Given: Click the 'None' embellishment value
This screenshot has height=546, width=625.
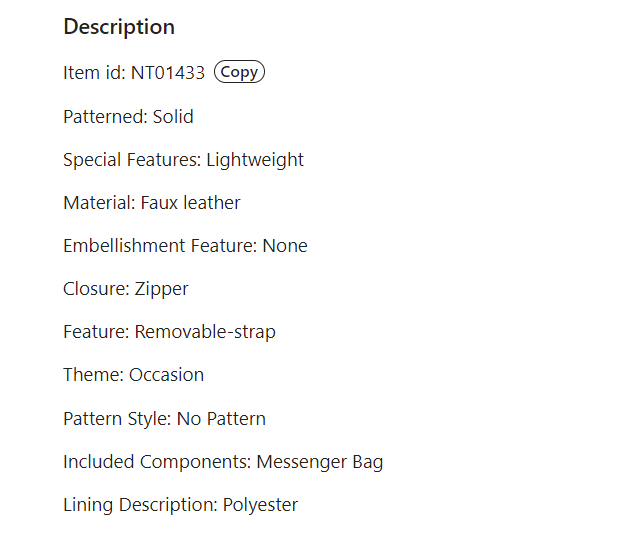Looking at the screenshot, I should [285, 246].
